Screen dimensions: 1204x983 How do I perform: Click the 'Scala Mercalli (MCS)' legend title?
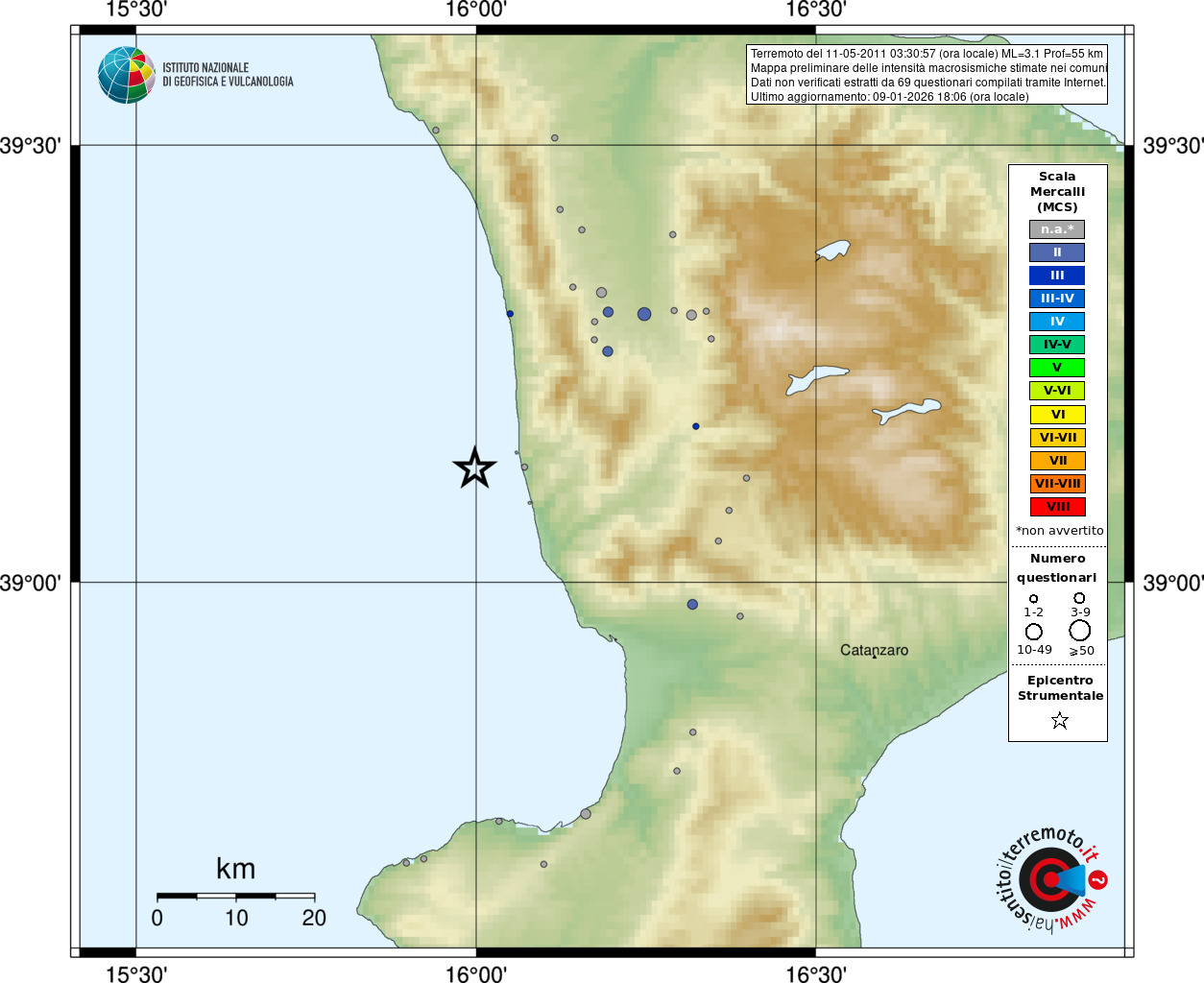pos(1057,192)
